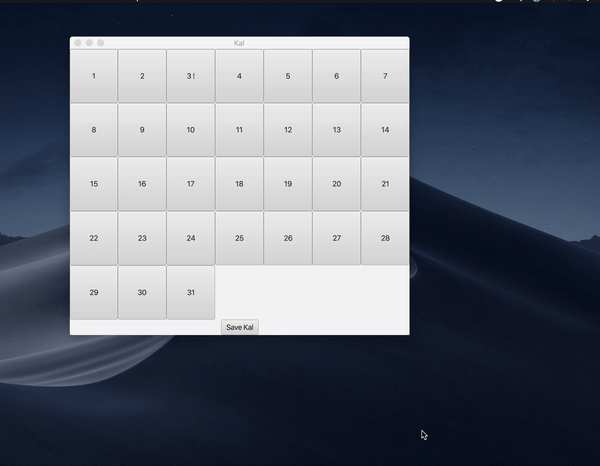Open the day marked 3 !

point(191,76)
